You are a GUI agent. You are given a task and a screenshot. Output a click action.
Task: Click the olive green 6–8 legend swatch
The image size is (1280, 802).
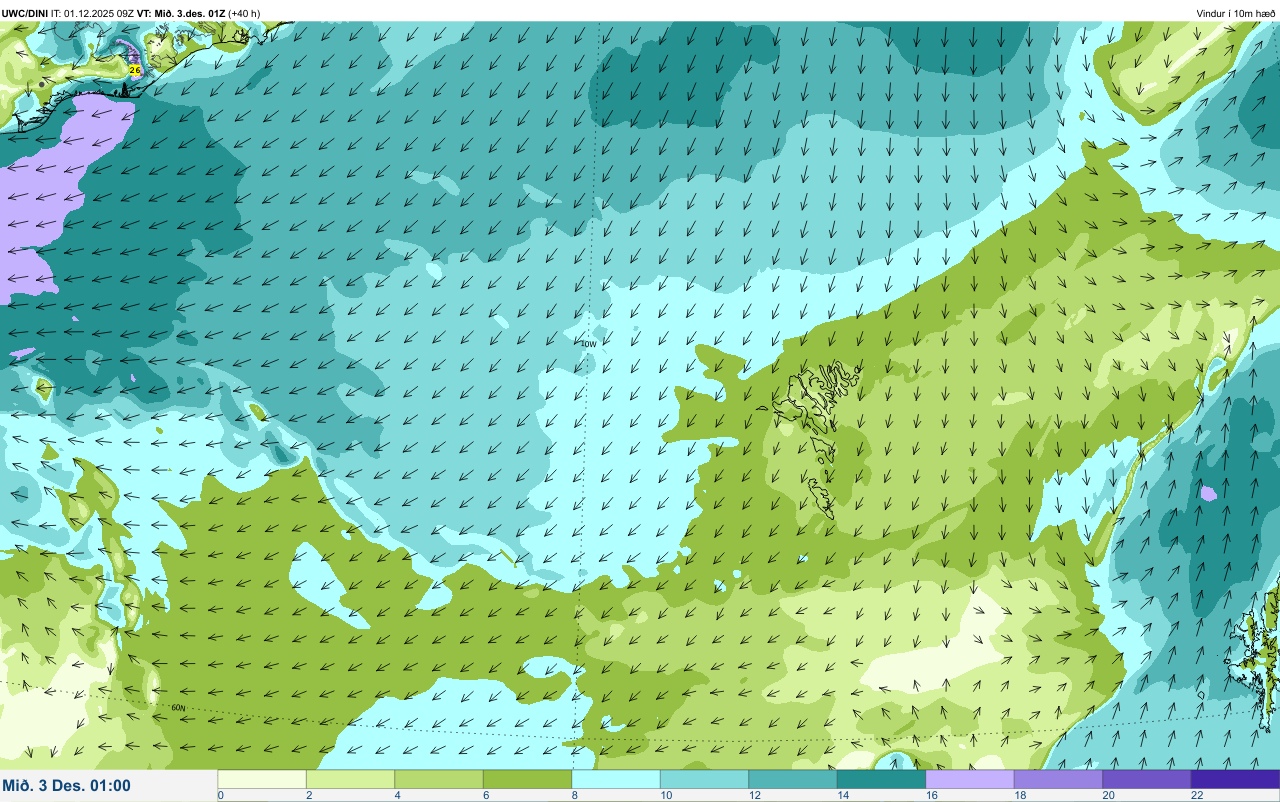point(527,779)
